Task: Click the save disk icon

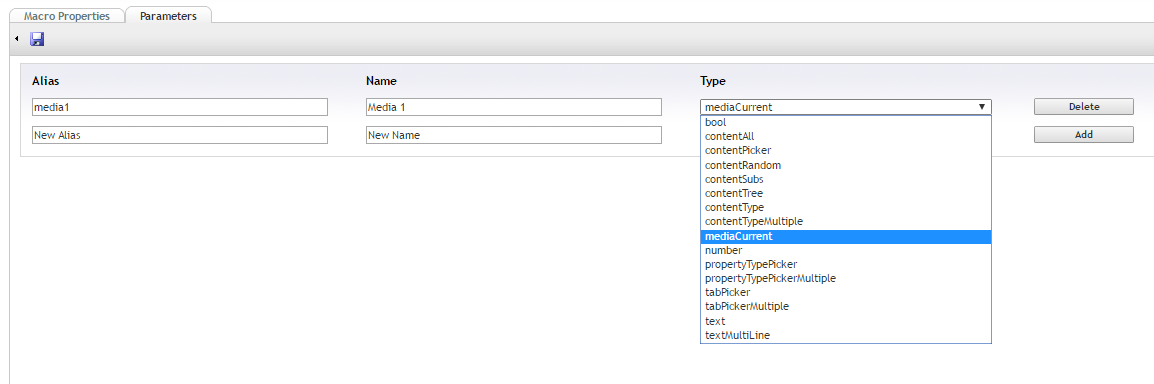Action: (x=37, y=39)
